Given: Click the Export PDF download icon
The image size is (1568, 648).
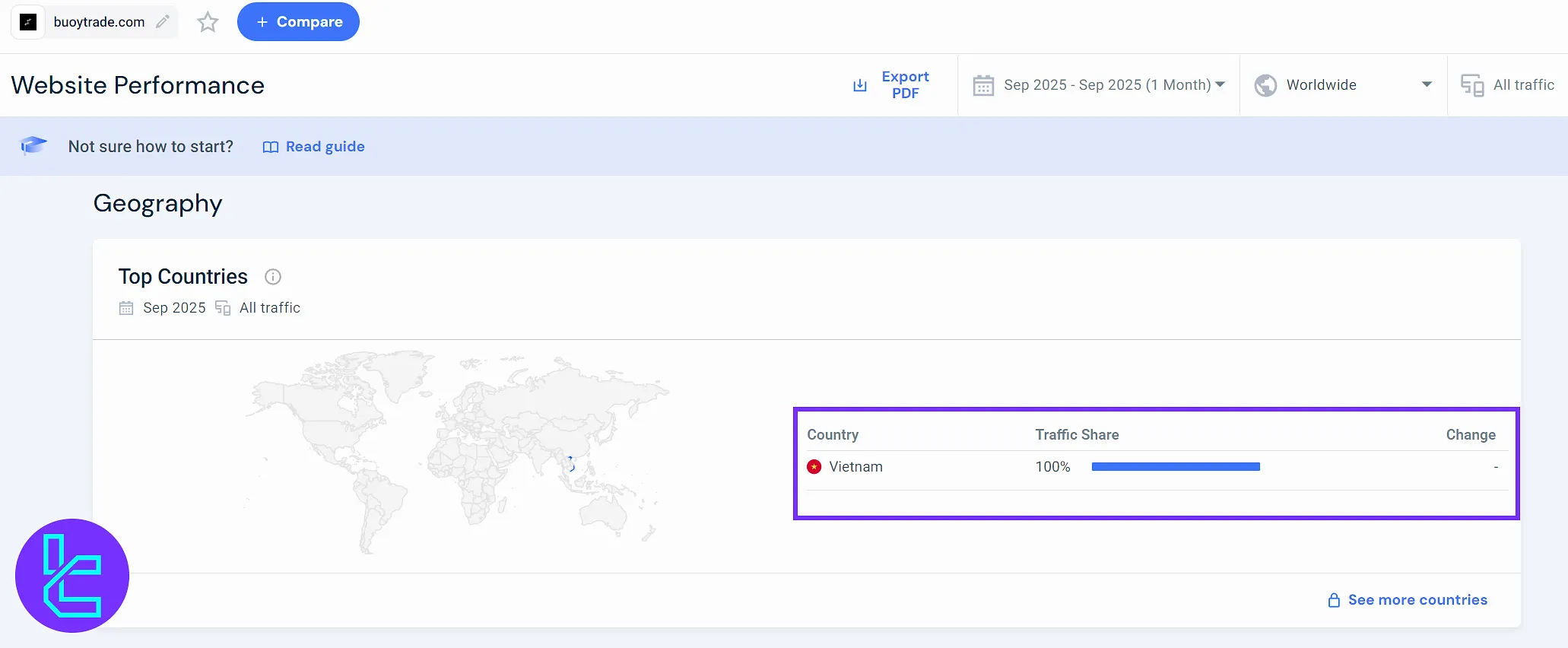Looking at the screenshot, I should tap(859, 85).
